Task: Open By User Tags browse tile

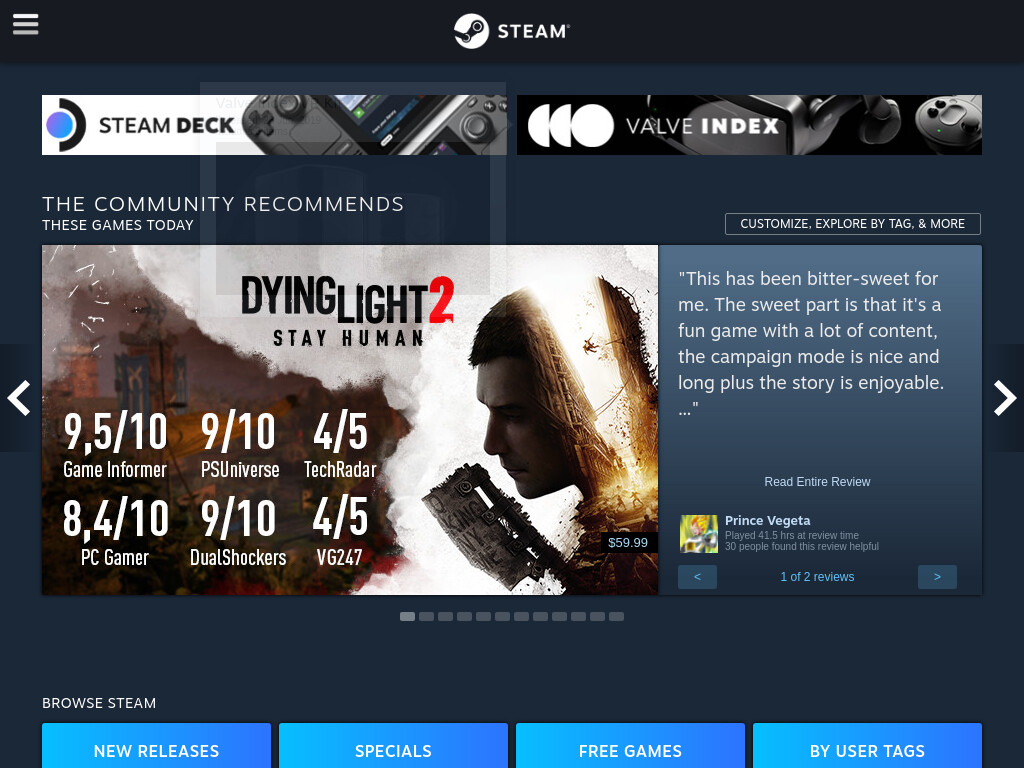Action: coord(867,746)
